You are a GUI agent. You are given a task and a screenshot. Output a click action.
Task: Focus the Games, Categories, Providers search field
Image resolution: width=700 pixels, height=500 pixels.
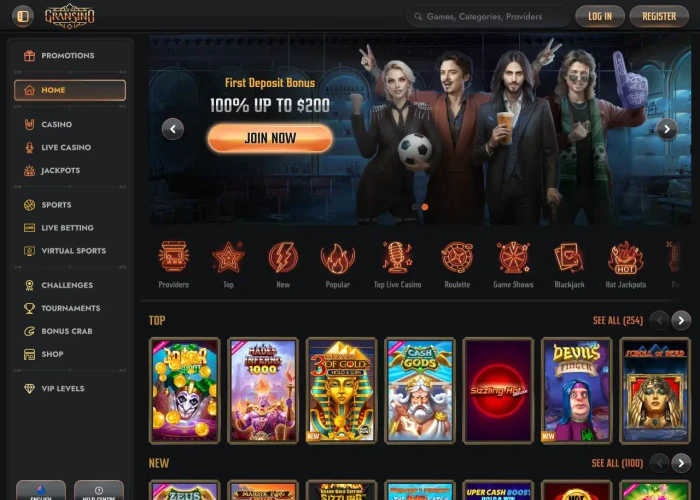point(488,17)
